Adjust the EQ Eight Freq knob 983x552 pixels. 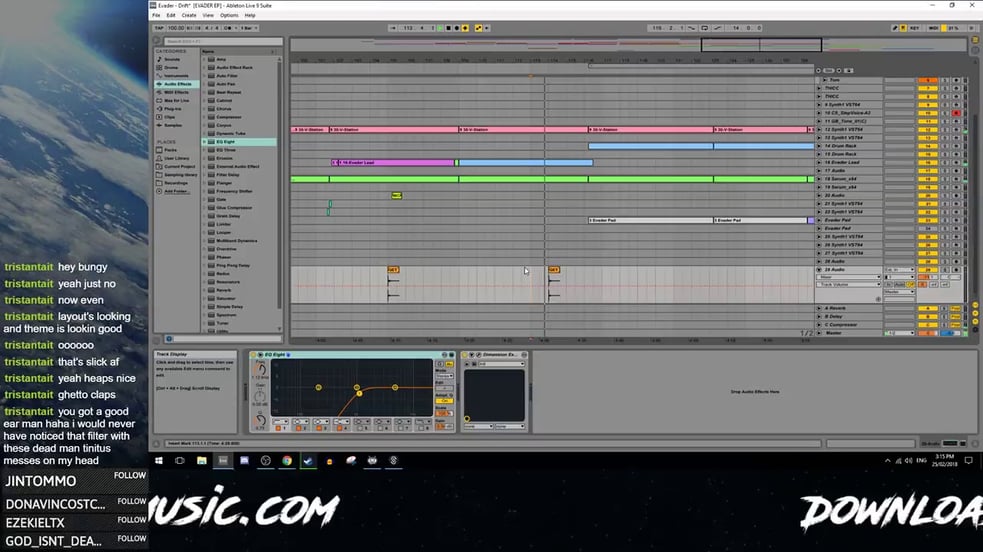point(260,370)
